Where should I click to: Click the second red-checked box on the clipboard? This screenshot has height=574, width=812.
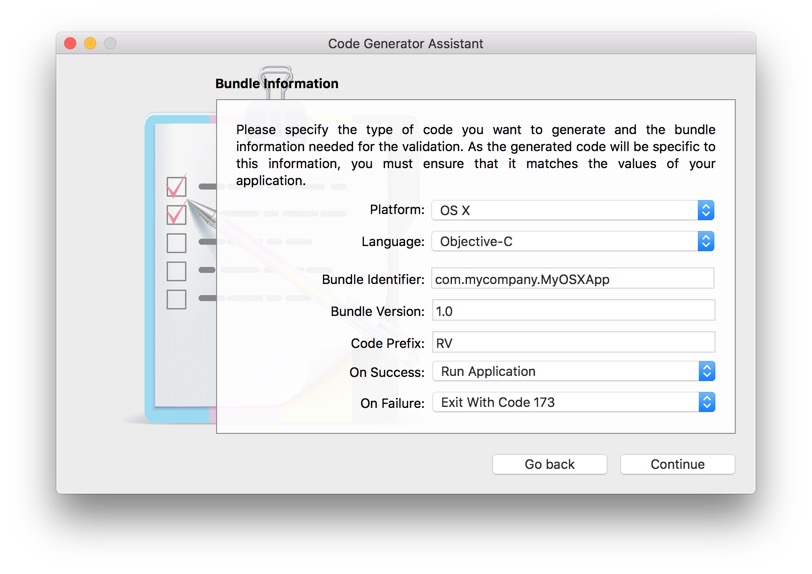coord(176,215)
